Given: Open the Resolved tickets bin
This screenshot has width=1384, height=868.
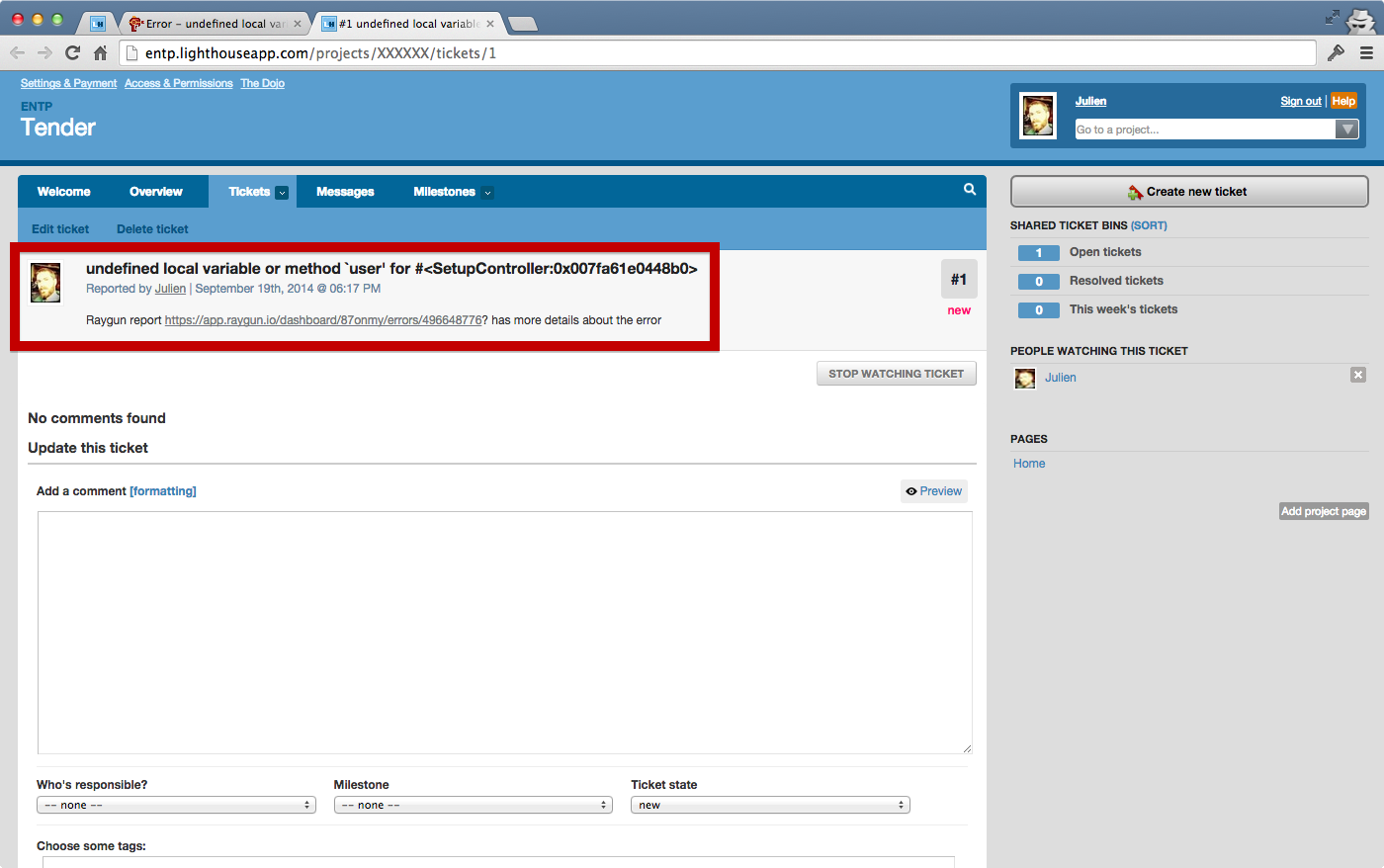Looking at the screenshot, I should (1116, 281).
